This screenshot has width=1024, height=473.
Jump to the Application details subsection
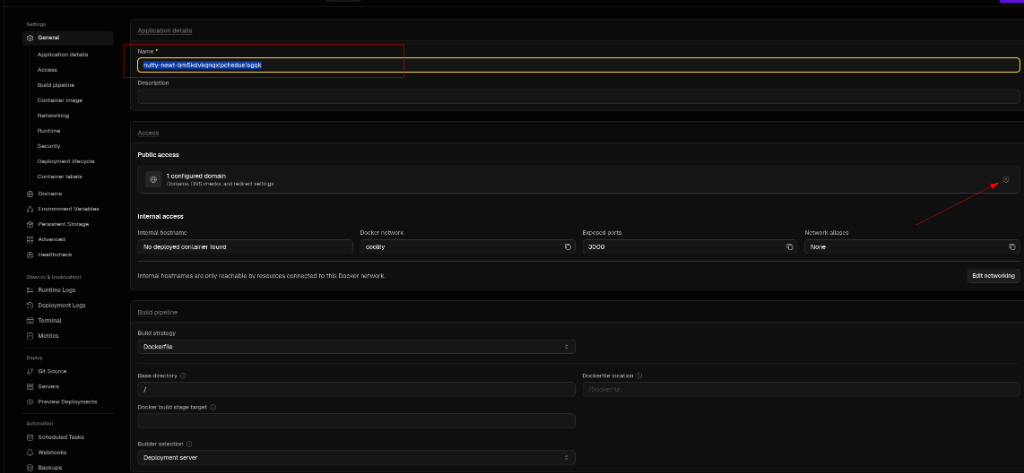pos(63,55)
